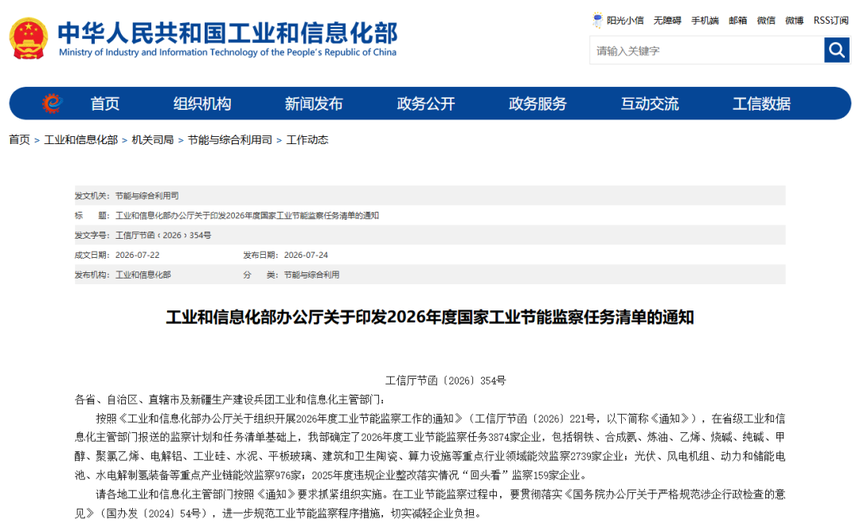This screenshot has width=860, height=527.
Task: Open 政务服务 in the main navigation
Action: tap(538, 104)
